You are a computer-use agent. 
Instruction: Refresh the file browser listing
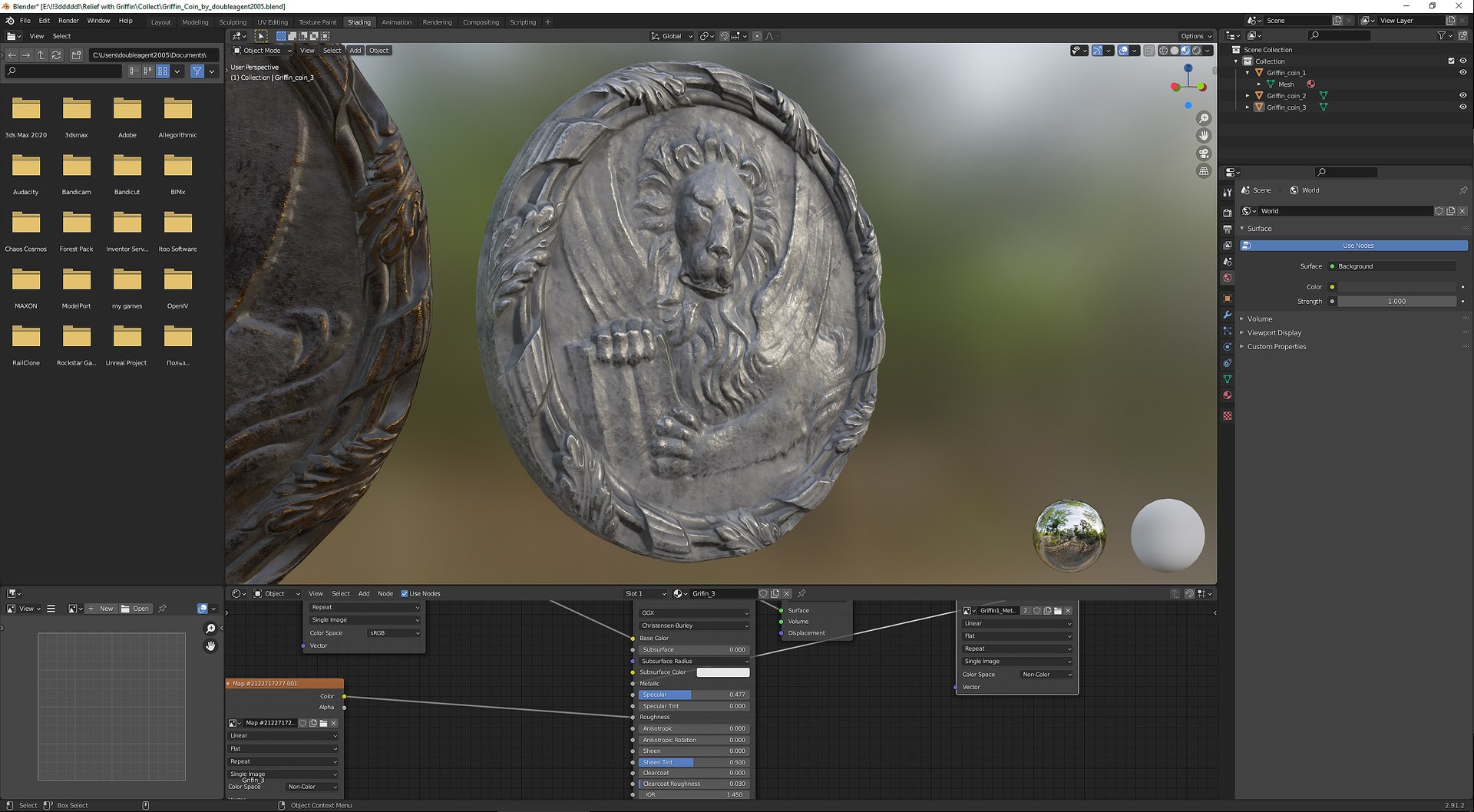pos(56,55)
